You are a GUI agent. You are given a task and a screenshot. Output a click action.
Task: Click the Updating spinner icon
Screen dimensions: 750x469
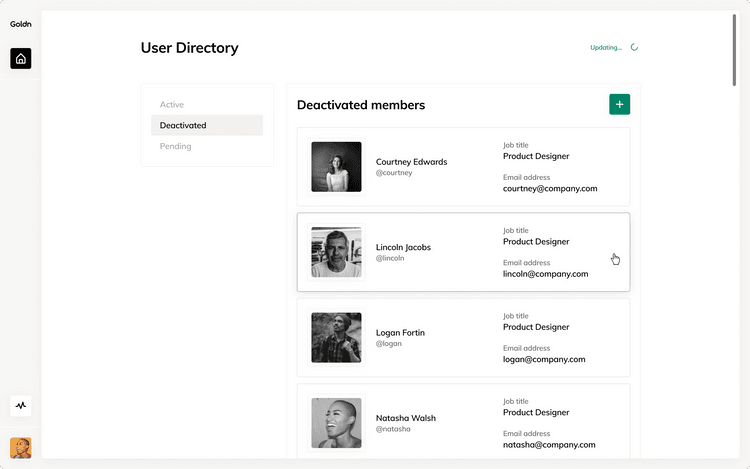coord(634,47)
